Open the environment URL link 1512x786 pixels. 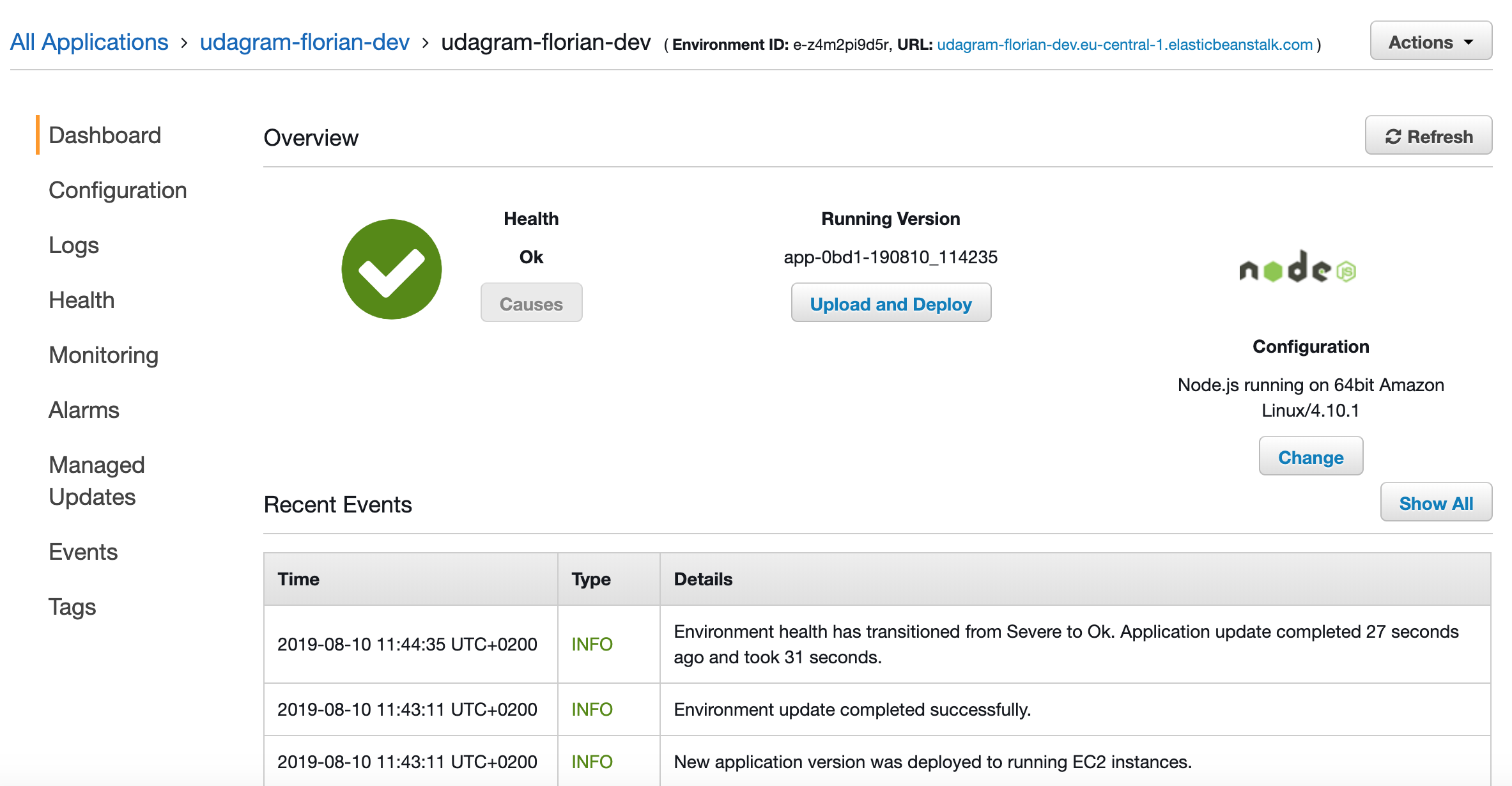[x=1124, y=45]
